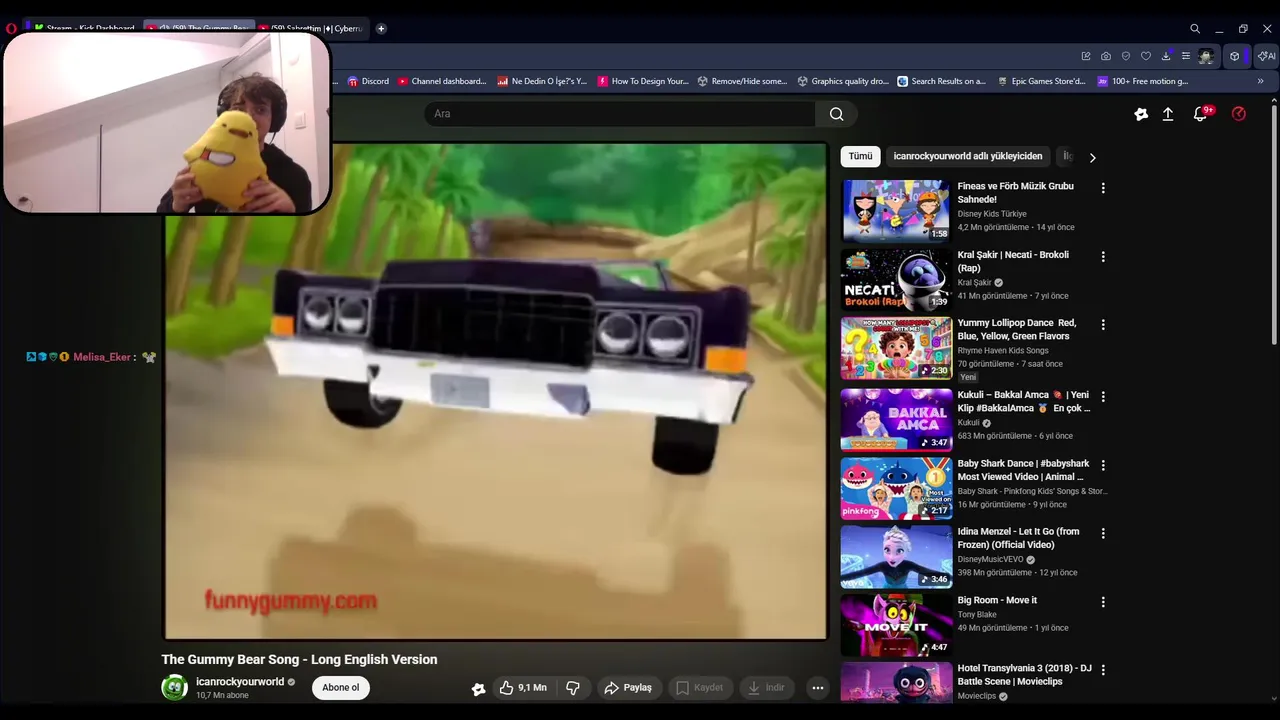
Task: Open the more actions three-dot menu under video
Action: (817, 688)
